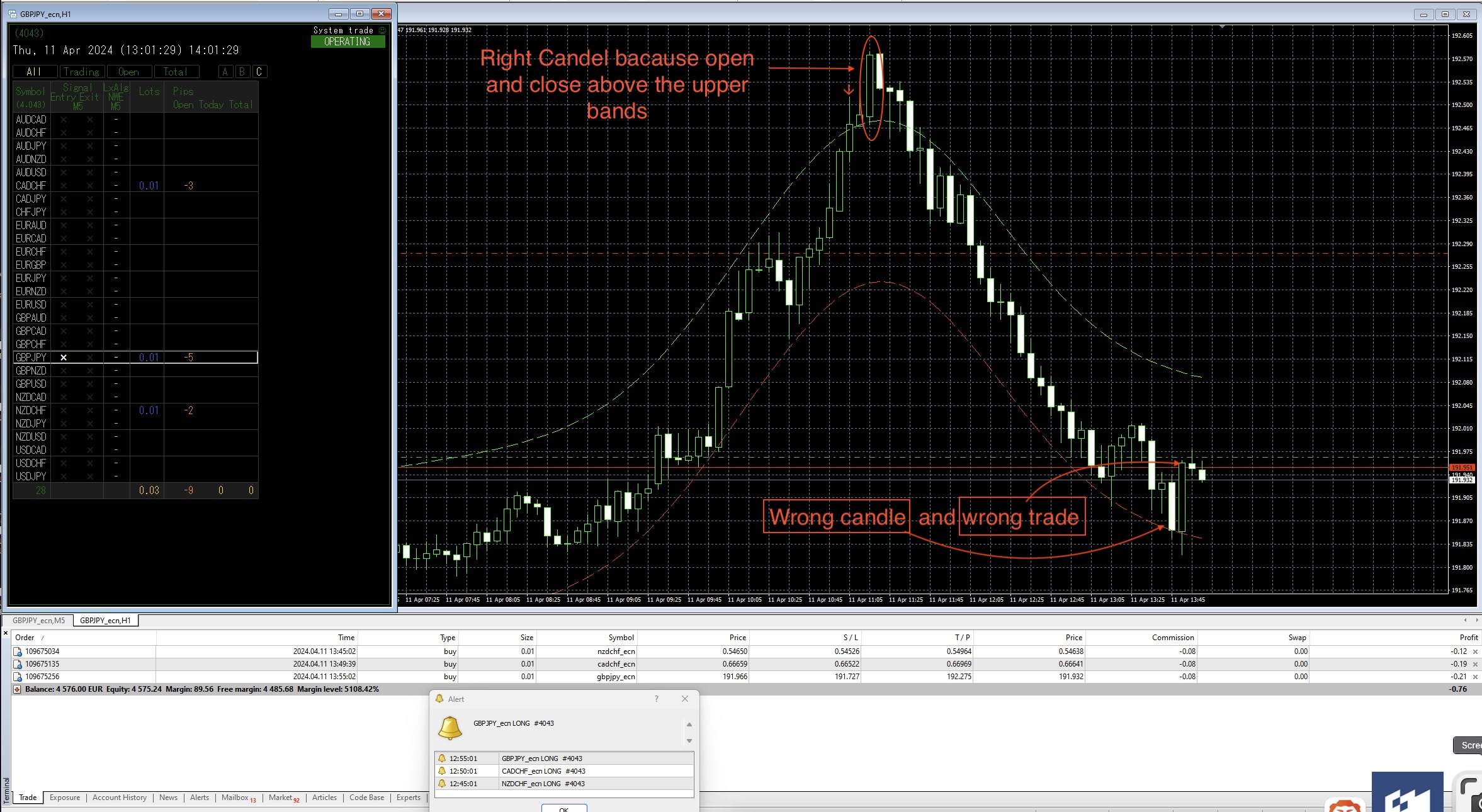Select NZDCHF row in symbol table
This screenshot has width=1482, height=812.
31,410
